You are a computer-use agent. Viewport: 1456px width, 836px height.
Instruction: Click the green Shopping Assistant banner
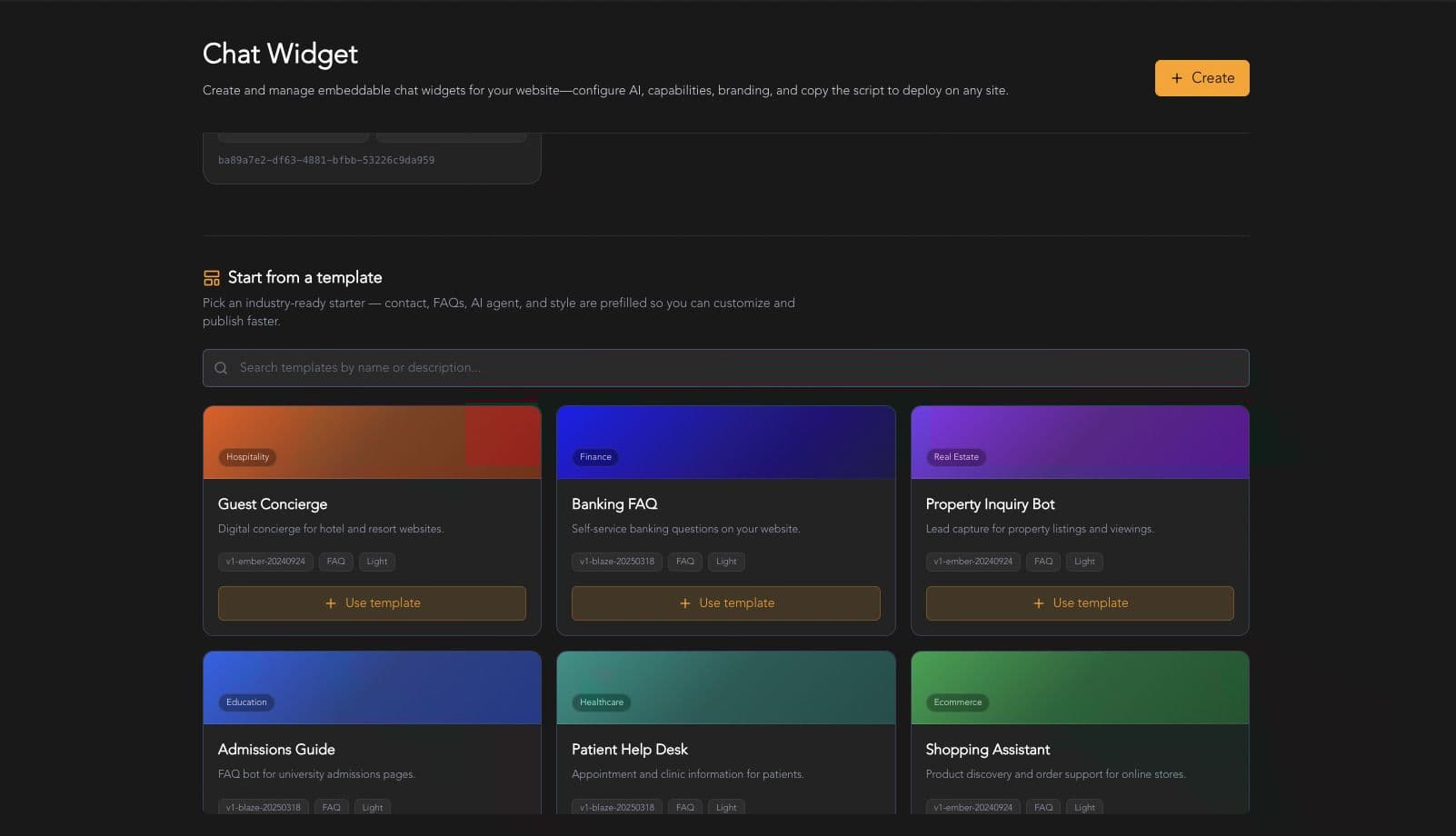pos(1080,688)
